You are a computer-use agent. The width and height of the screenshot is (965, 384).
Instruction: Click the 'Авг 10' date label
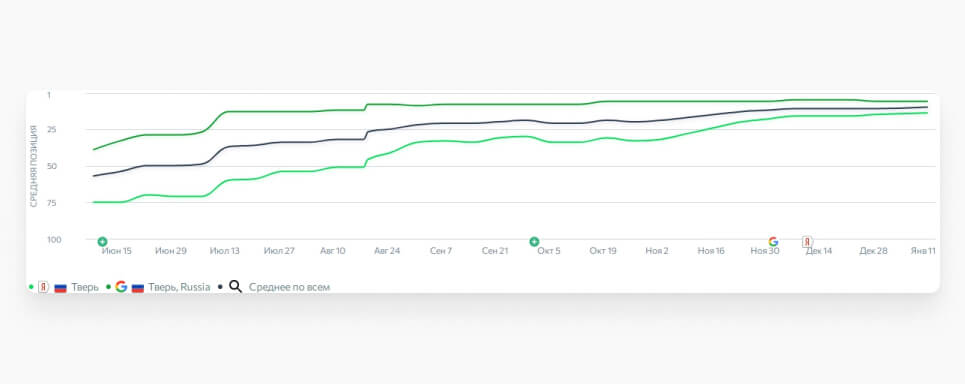tap(333, 251)
